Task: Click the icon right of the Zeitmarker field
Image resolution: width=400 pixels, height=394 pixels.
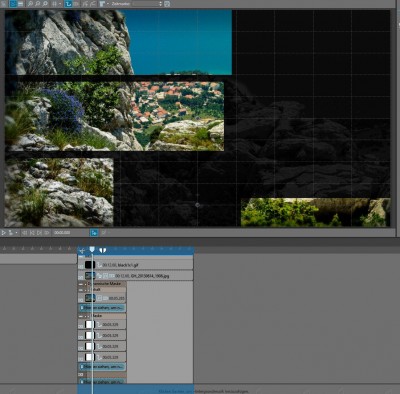Action: coord(167,4)
